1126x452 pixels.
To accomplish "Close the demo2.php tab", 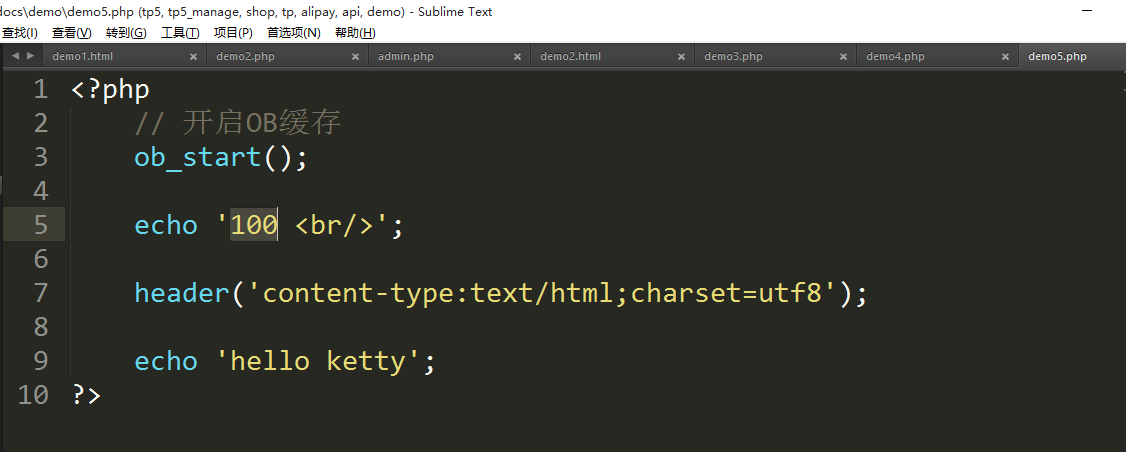I will pyautogui.click(x=355, y=57).
